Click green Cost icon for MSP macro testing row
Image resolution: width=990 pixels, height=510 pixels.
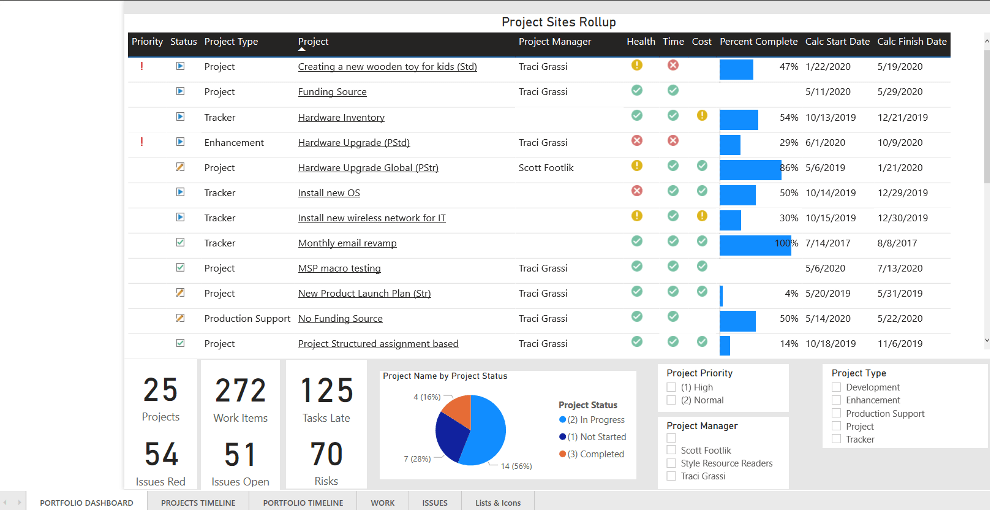[702, 266]
